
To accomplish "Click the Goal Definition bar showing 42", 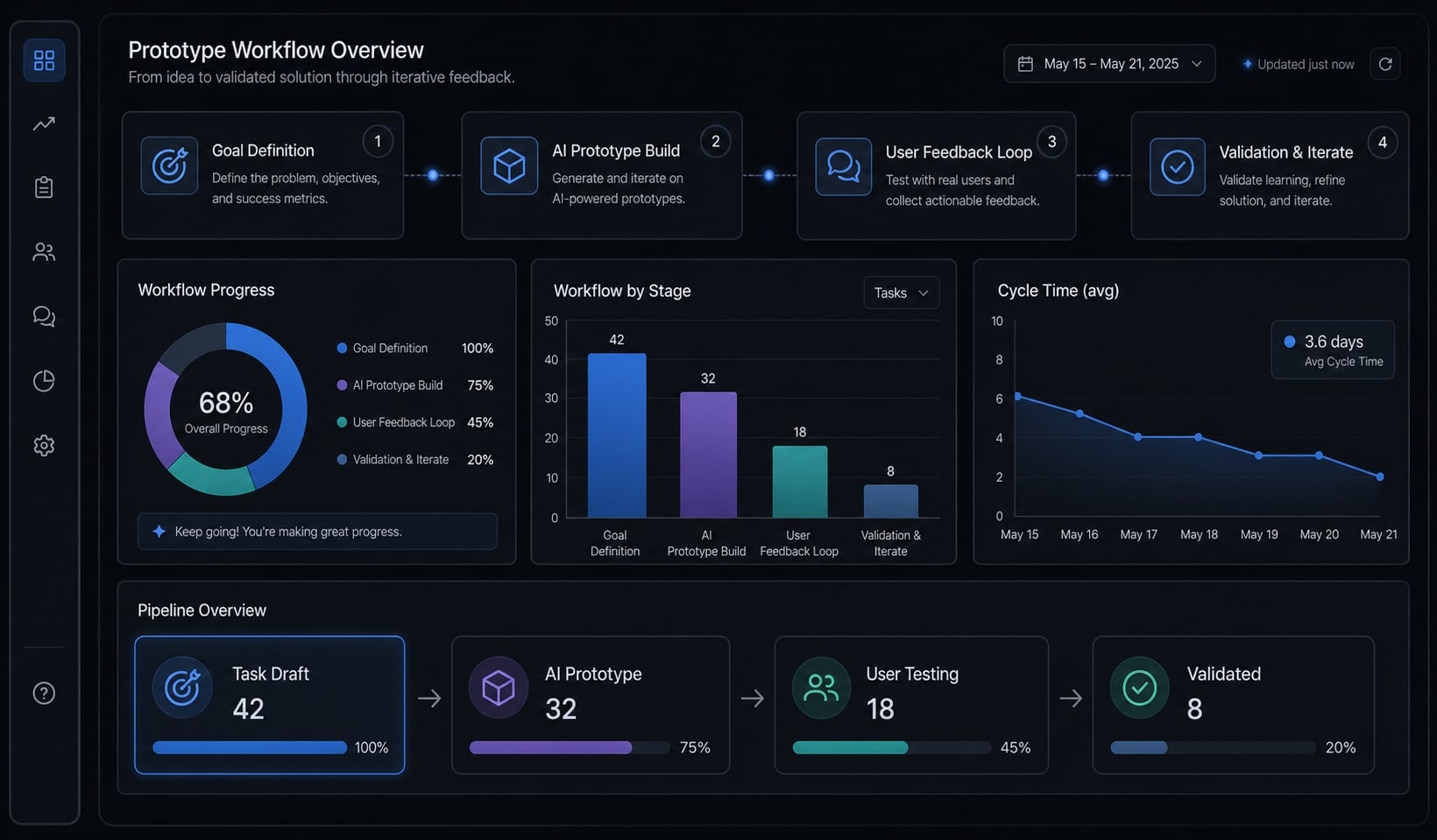I will click(617, 435).
